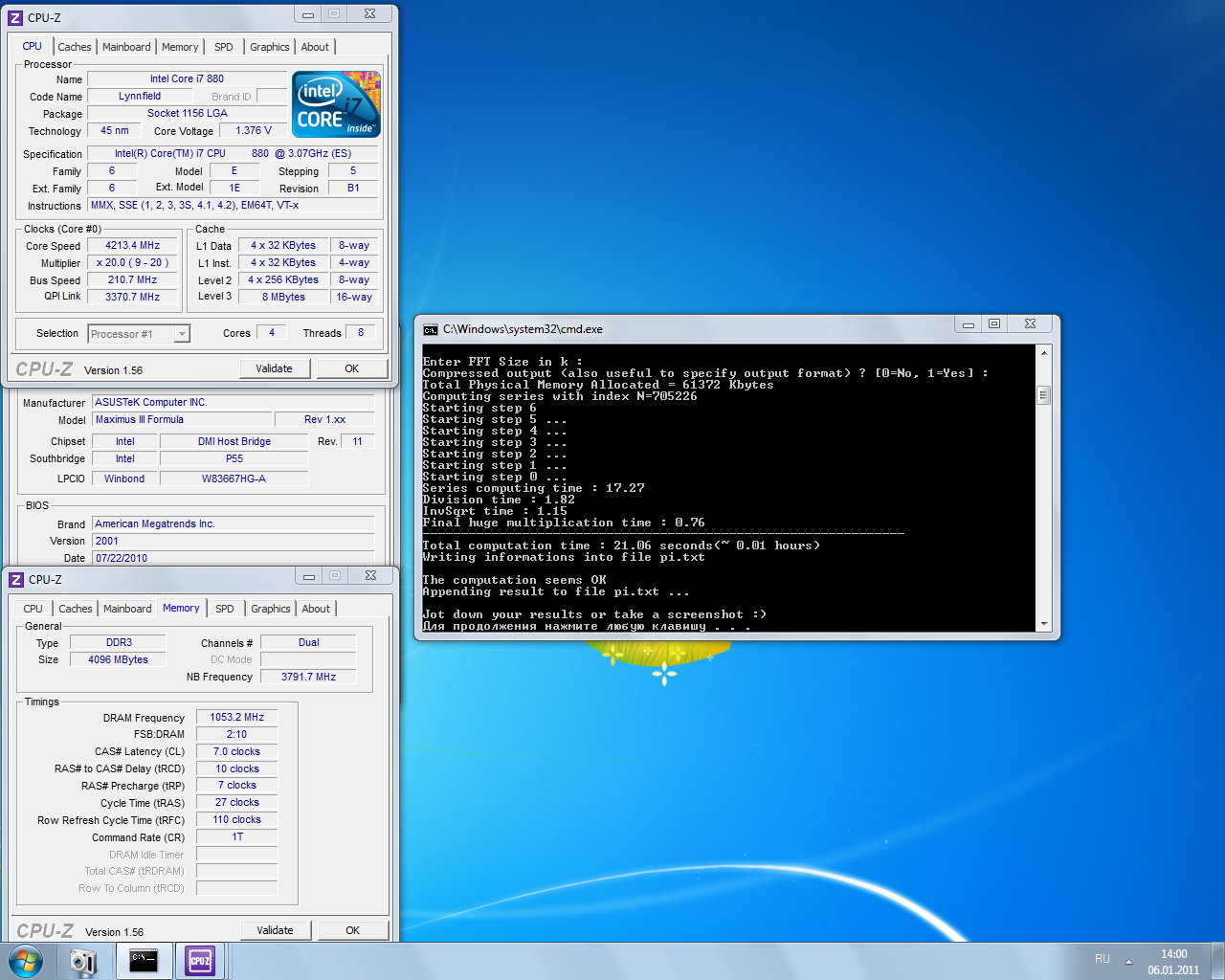Select the CPU tab in top CPU-Z
Screen dimensions: 1225x980
pos(33,46)
